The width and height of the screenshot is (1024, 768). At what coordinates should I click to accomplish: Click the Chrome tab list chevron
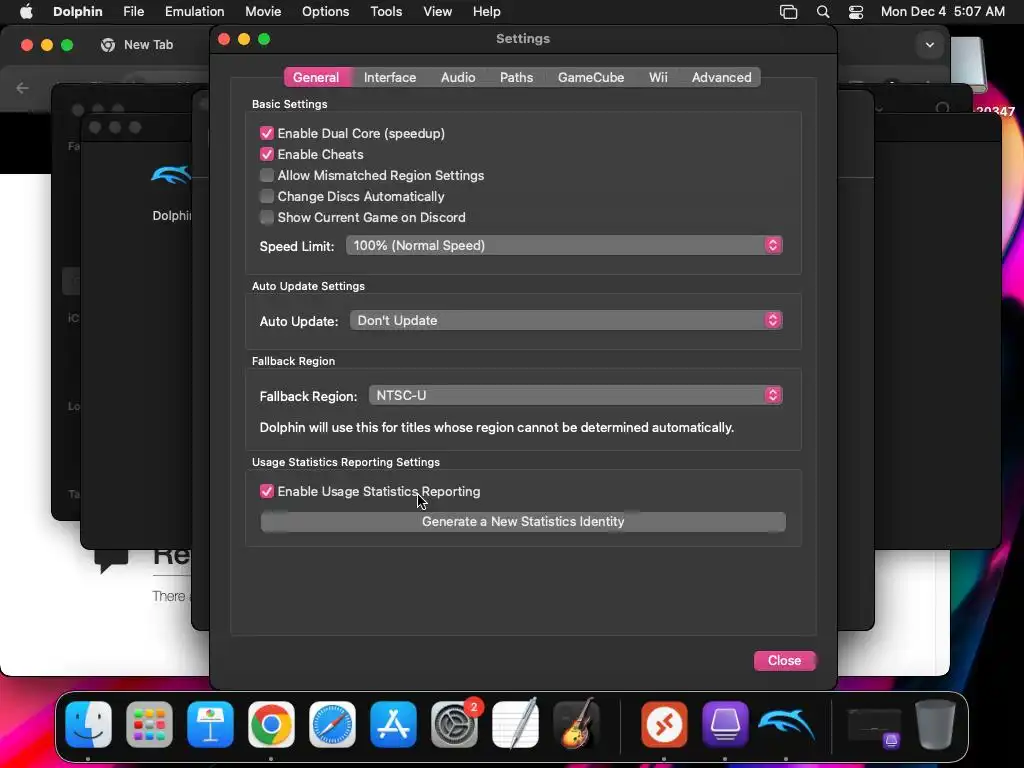[x=929, y=45]
